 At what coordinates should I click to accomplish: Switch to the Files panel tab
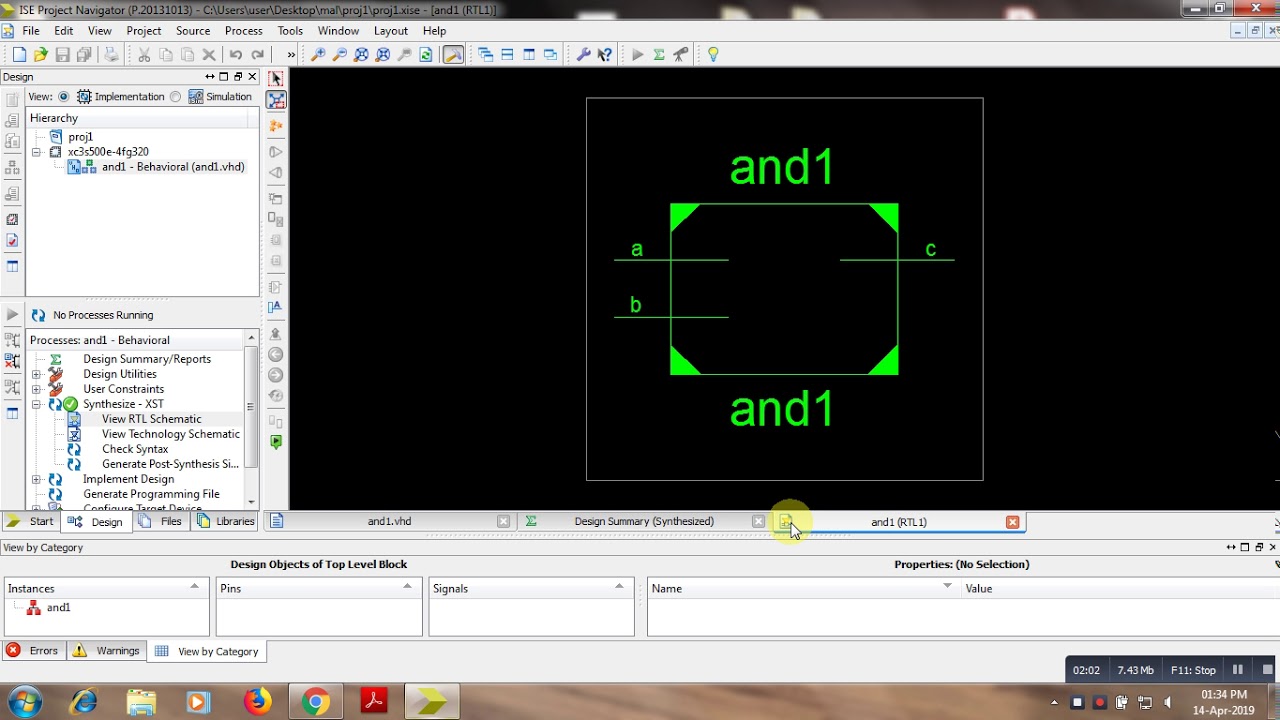pyautogui.click(x=162, y=521)
